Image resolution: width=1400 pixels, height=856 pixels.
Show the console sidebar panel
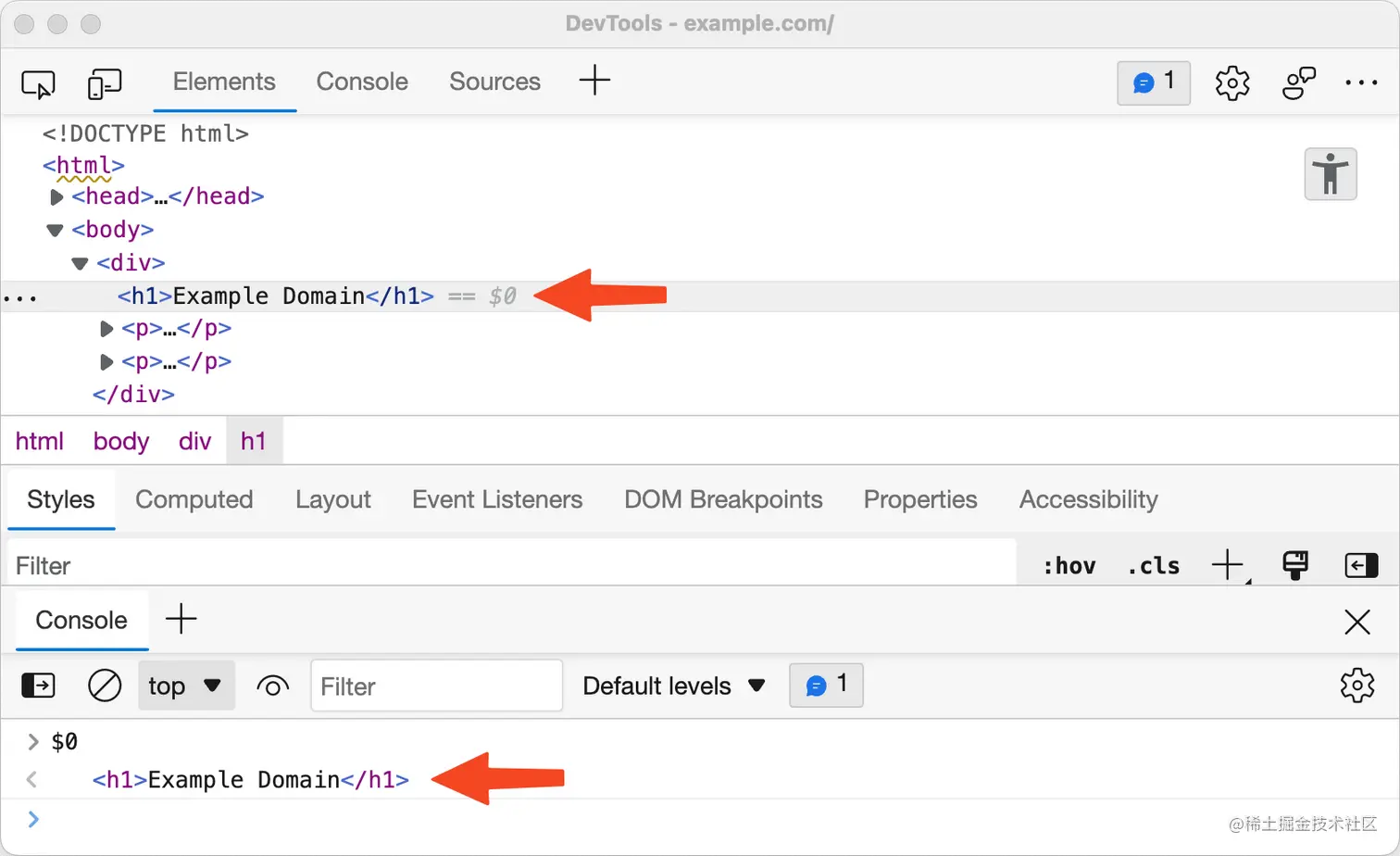38,686
